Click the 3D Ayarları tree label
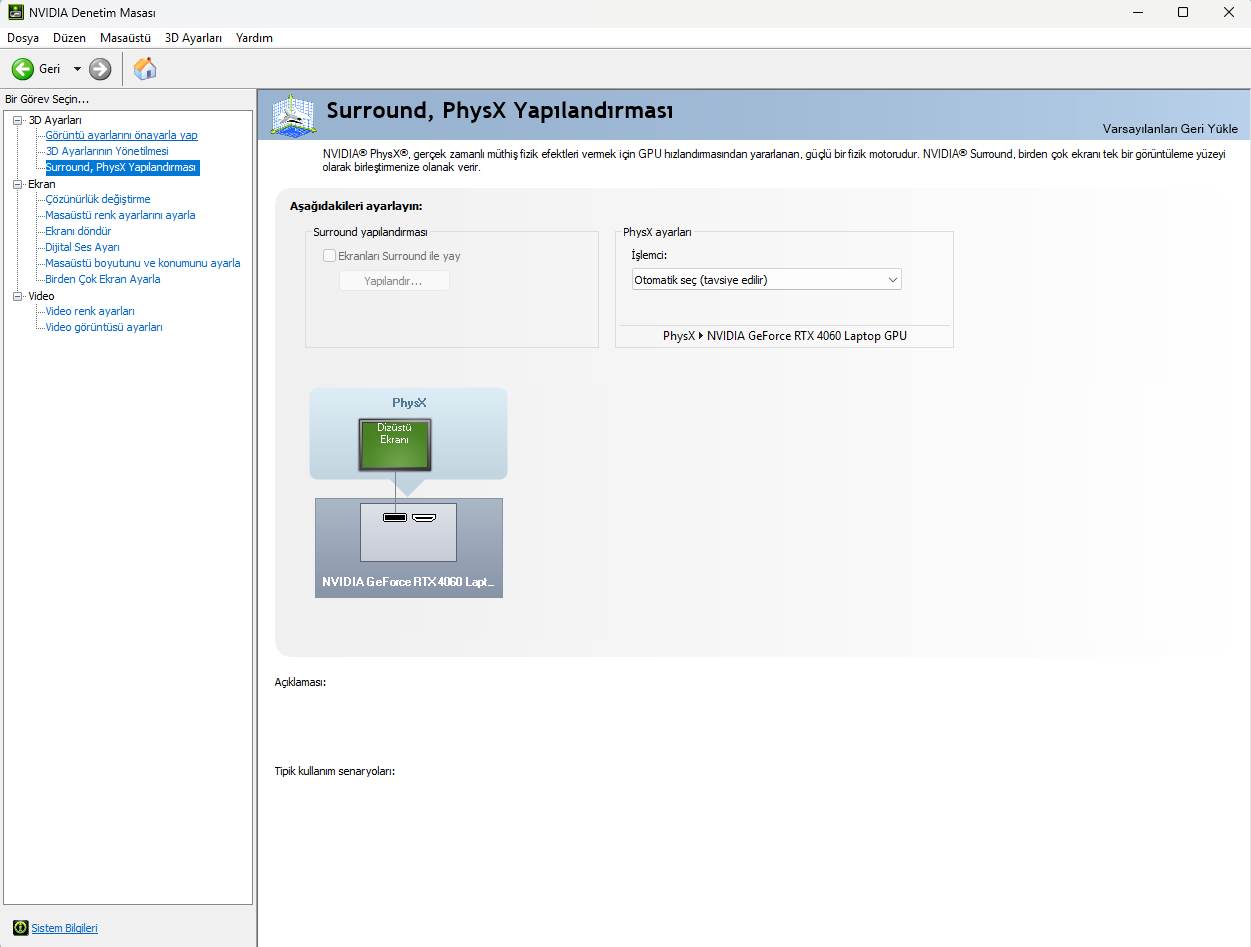Screen dimensions: 1251x947 click(x=55, y=120)
